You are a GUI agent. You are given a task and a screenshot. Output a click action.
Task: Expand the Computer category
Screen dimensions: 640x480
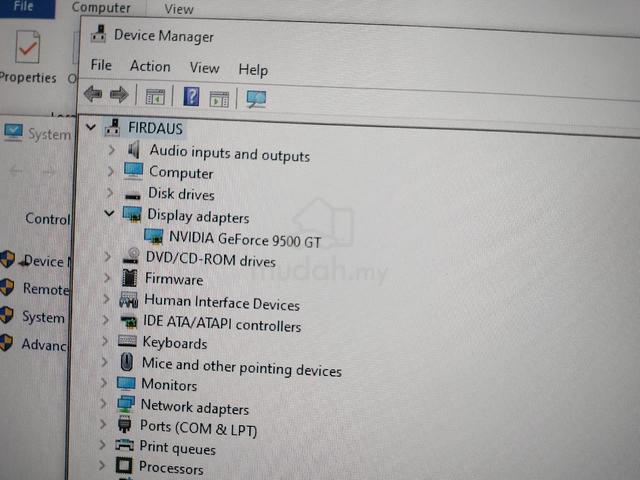pyautogui.click(x=110, y=171)
